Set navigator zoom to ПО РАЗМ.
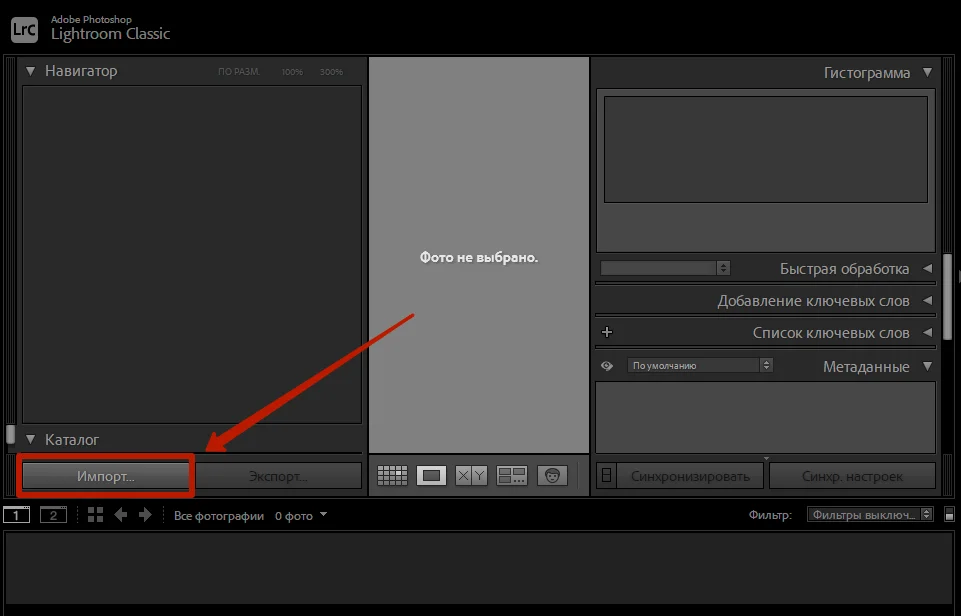Image resolution: width=961 pixels, height=616 pixels. tap(239, 72)
